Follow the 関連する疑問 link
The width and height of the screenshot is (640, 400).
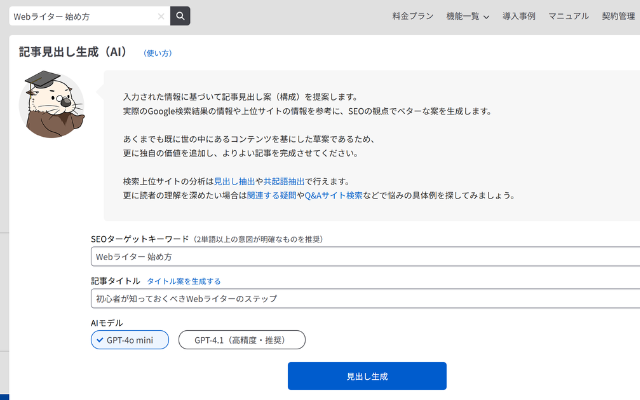(271, 196)
